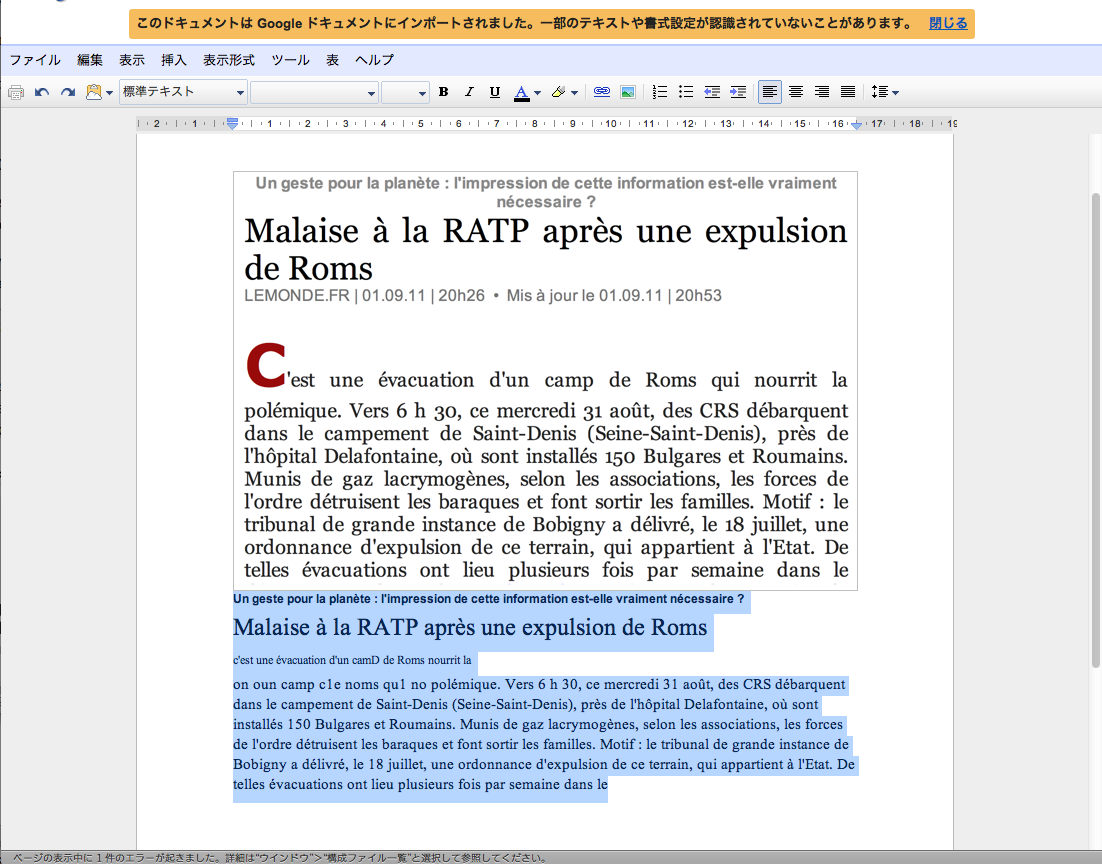This screenshot has width=1102, height=864.
Task: Open the 標準テキスト style dropdown
Action: (183, 92)
